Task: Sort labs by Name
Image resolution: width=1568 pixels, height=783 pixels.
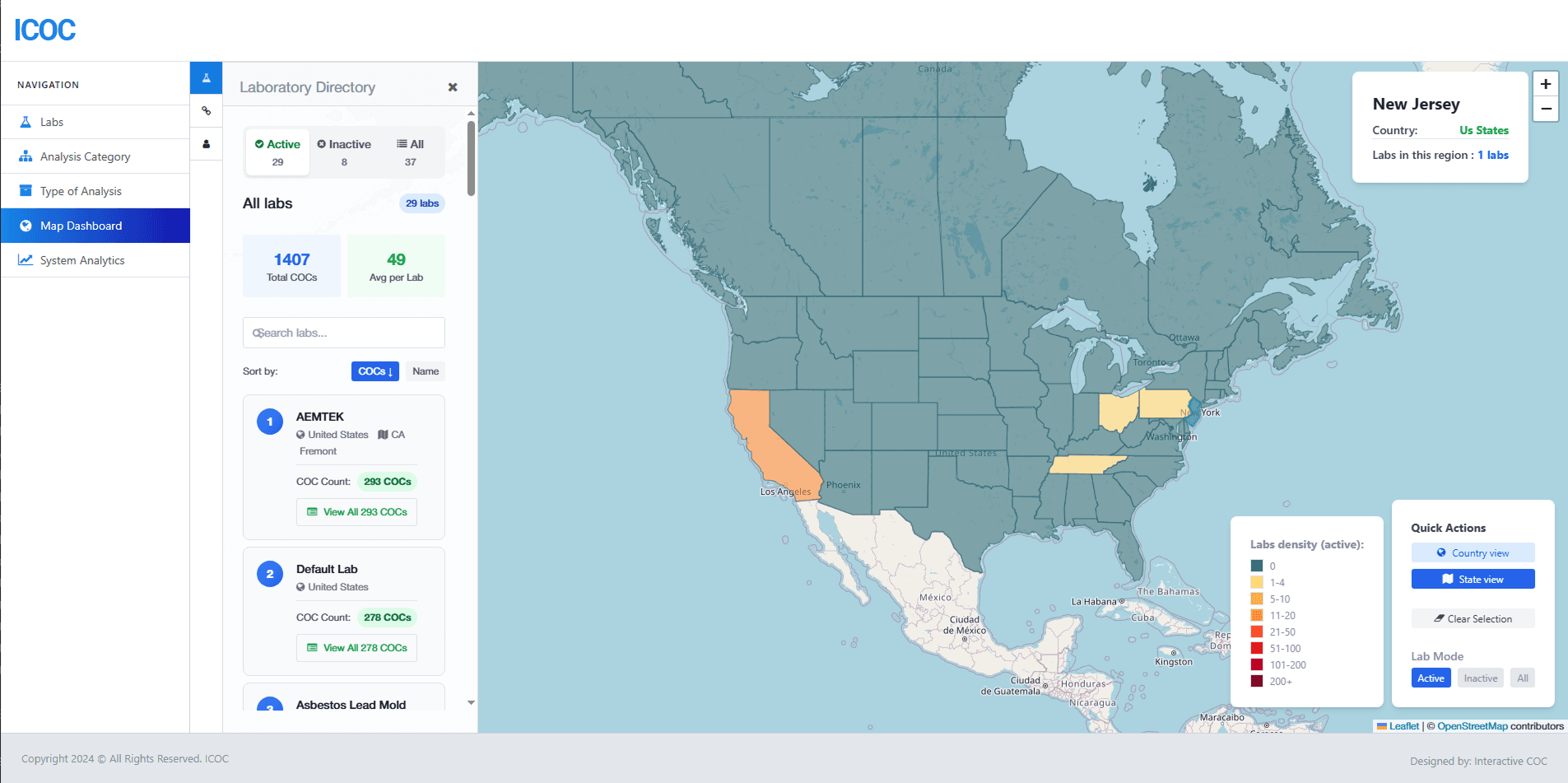Action: point(426,371)
